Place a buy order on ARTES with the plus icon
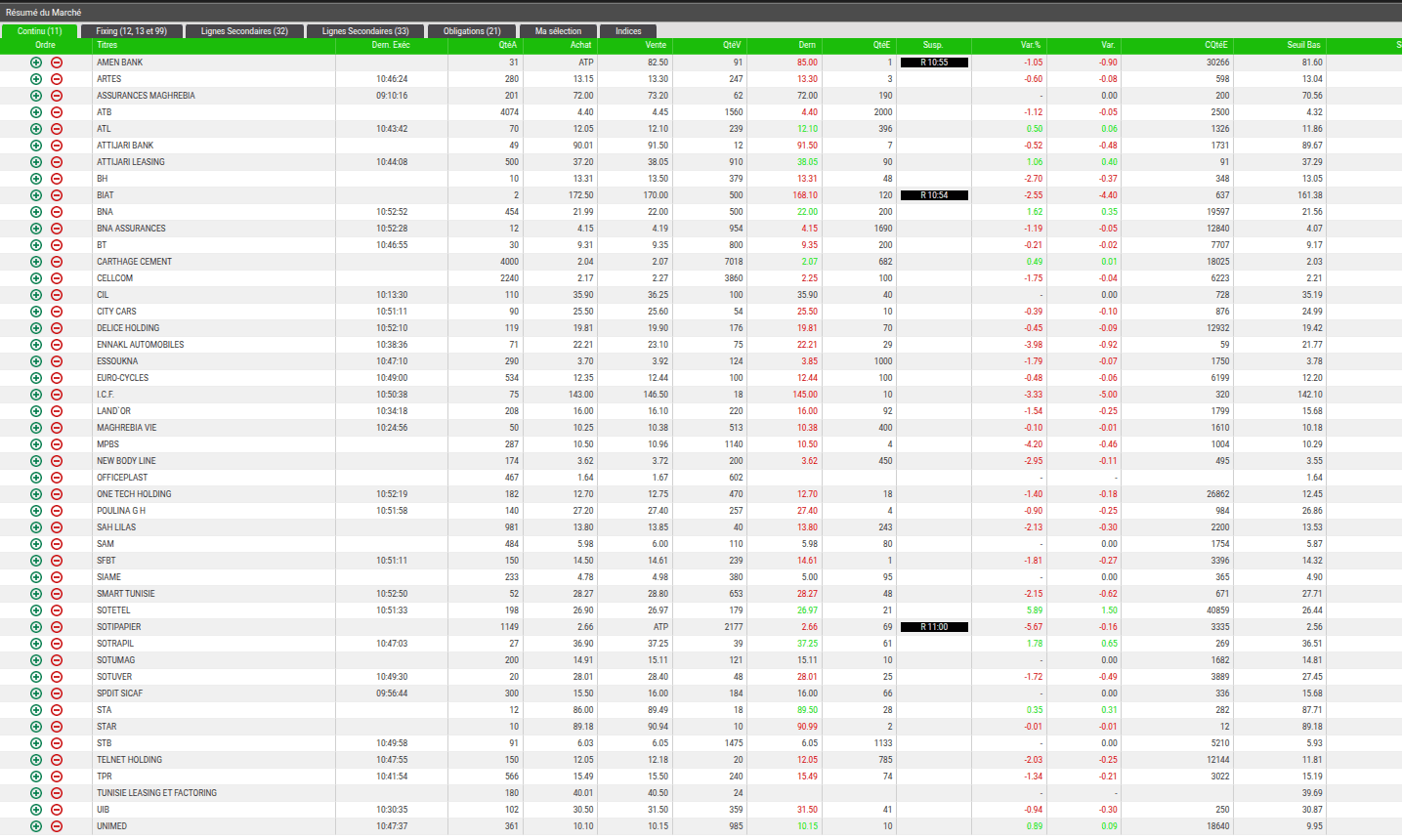 coord(36,79)
